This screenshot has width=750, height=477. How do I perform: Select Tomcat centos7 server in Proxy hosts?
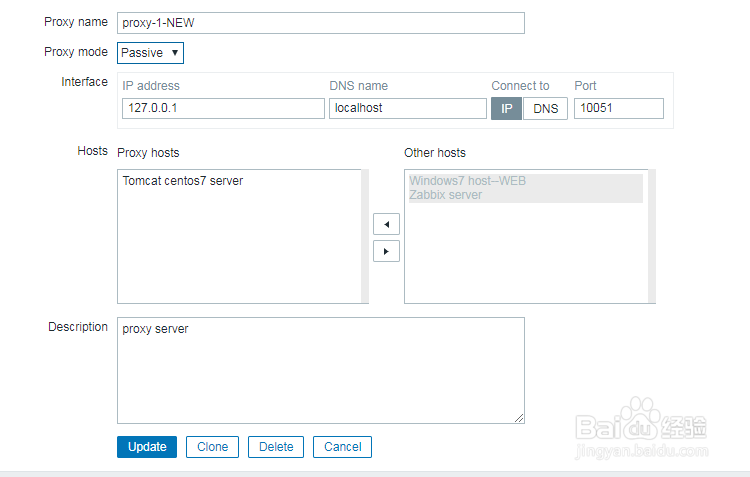(183, 181)
